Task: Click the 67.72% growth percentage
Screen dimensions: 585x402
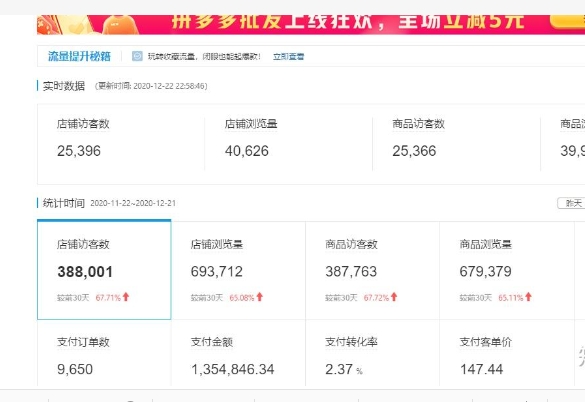Action: pyautogui.click(x=376, y=297)
